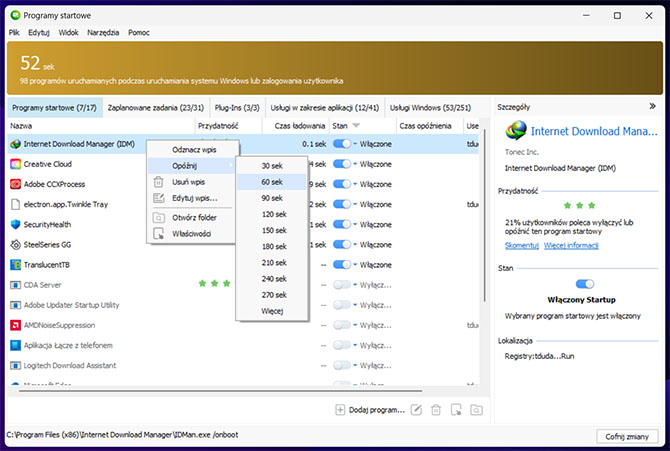Click the Dodaj program button
Image resolution: width=670 pixels, height=451 pixels.
click(370, 410)
